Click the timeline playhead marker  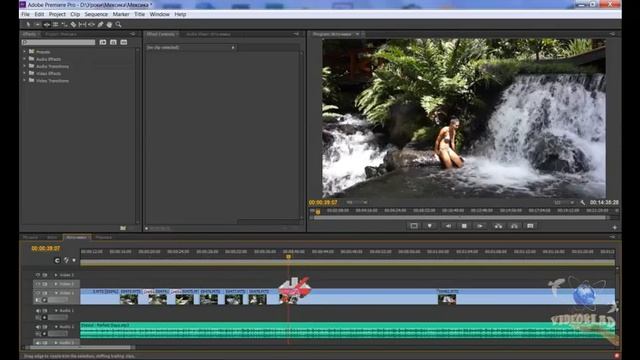coord(289,257)
